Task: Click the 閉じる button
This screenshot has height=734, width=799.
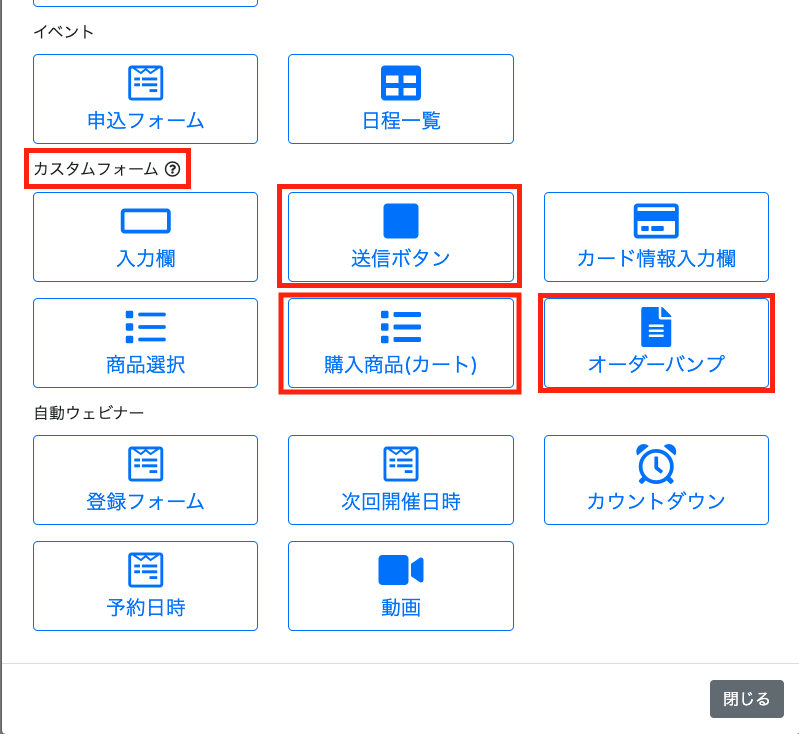Action: coord(746,699)
